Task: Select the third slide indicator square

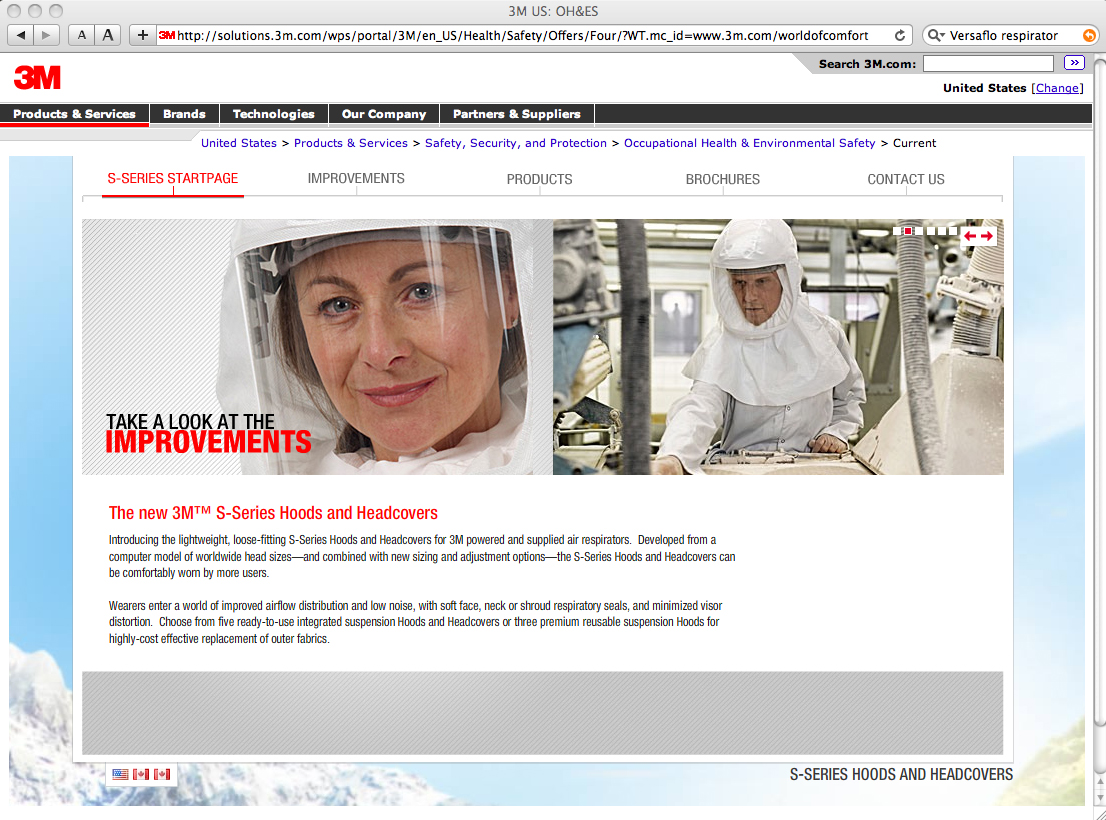Action: [920, 231]
